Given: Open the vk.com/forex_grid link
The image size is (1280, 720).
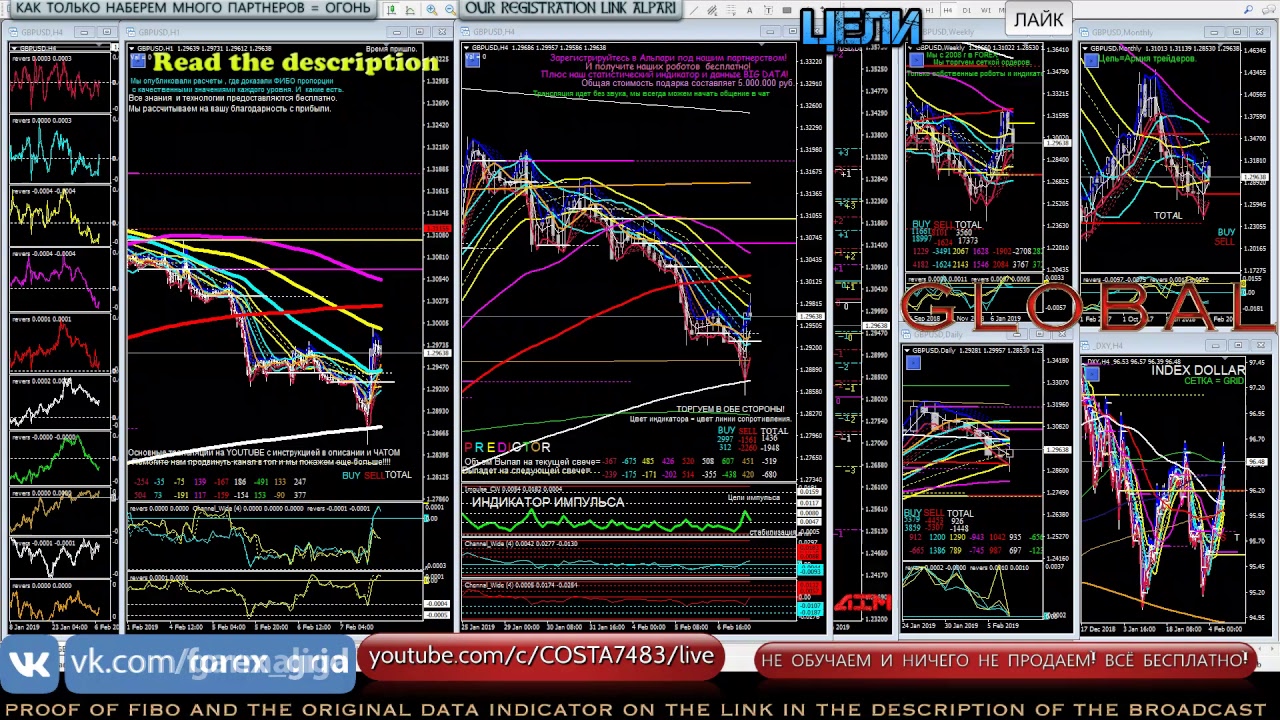Looking at the screenshot, I should (x=208, y=662).
